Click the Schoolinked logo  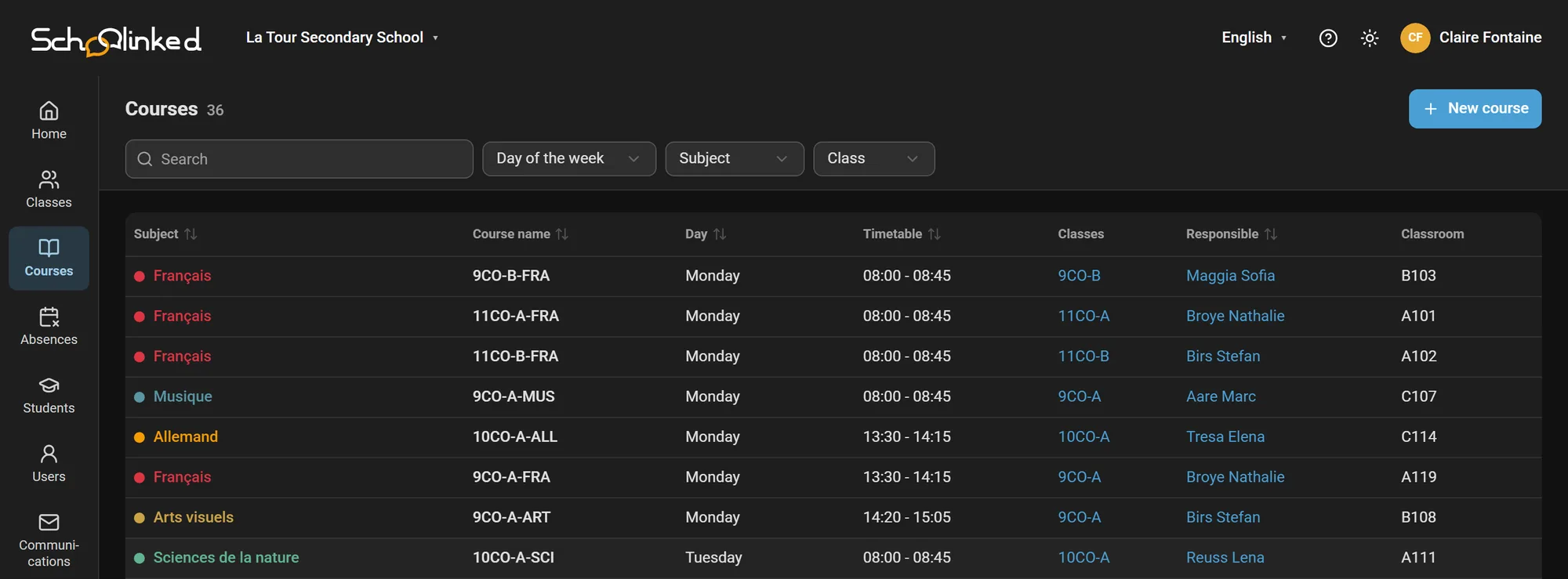click(x=116, y=40)
